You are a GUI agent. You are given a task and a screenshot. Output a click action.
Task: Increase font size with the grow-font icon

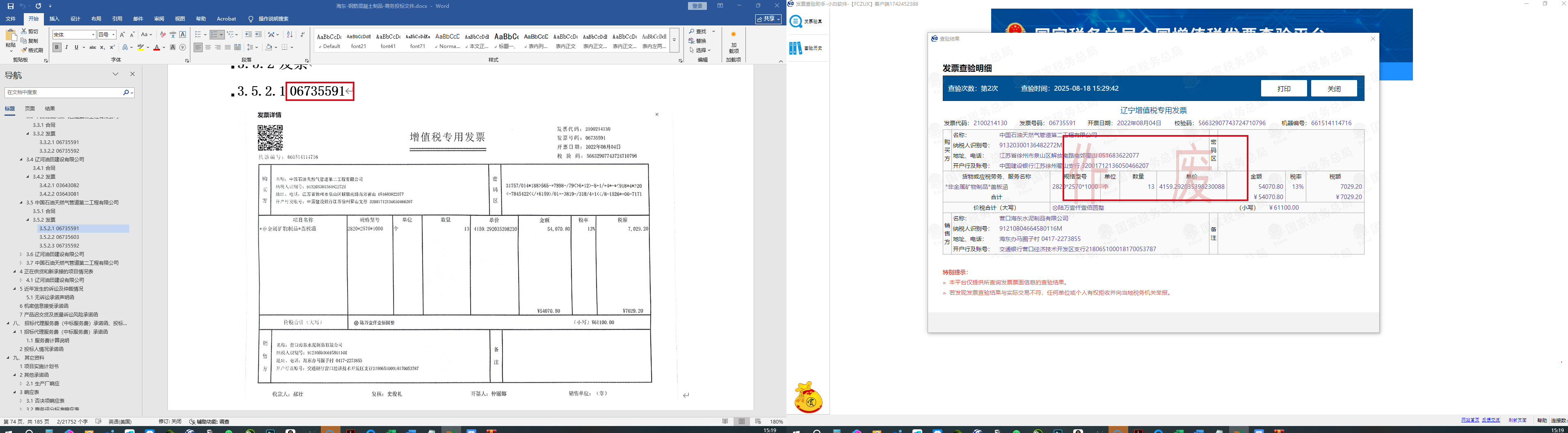coord(122,35)
